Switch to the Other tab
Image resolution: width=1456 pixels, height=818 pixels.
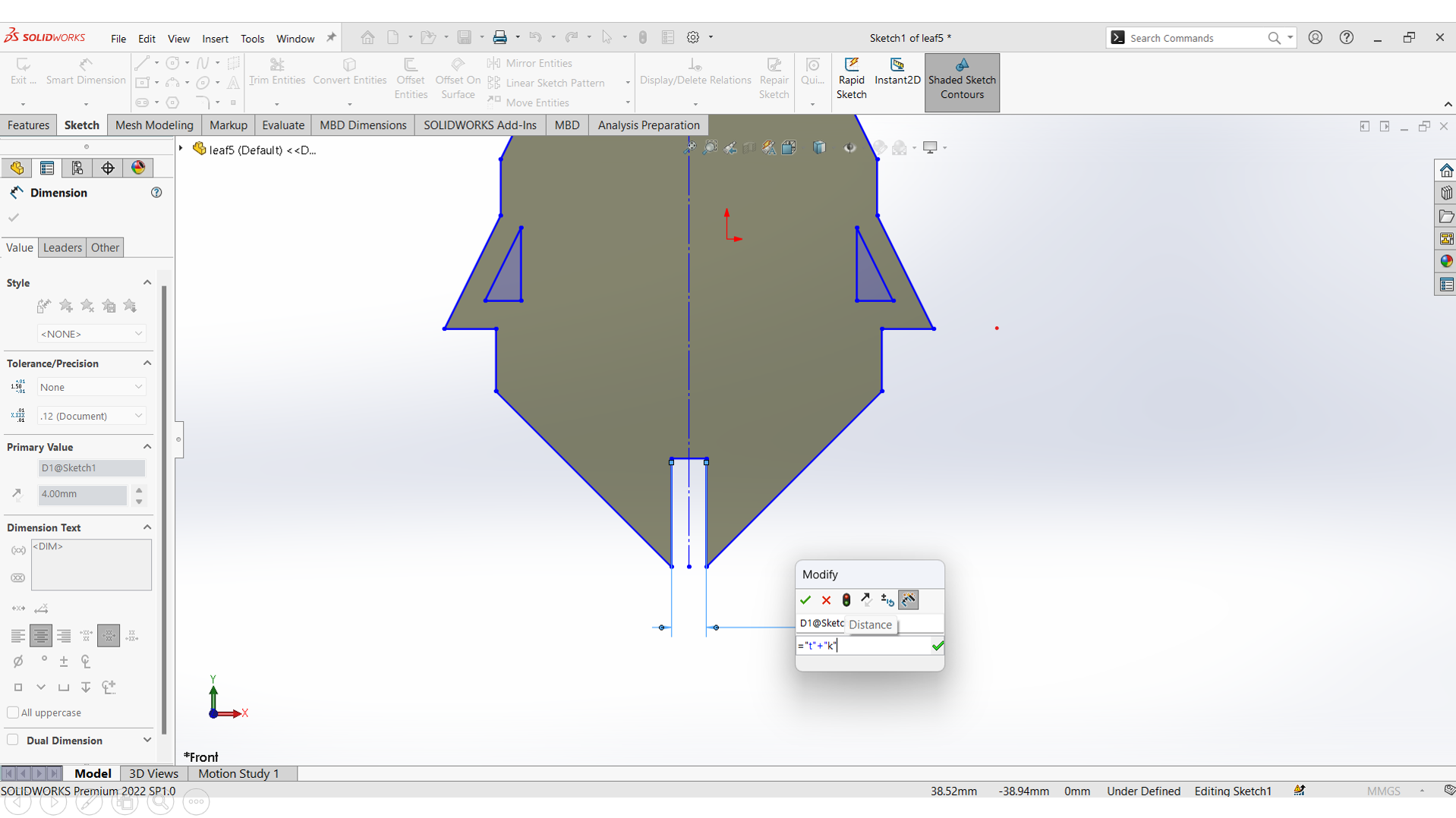coord(105,247)
